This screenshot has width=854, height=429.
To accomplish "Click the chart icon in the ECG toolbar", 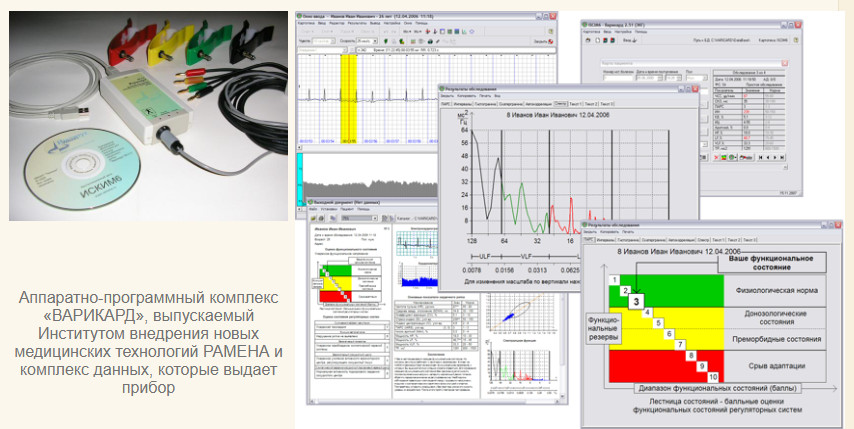I will (x=464, y=31).
